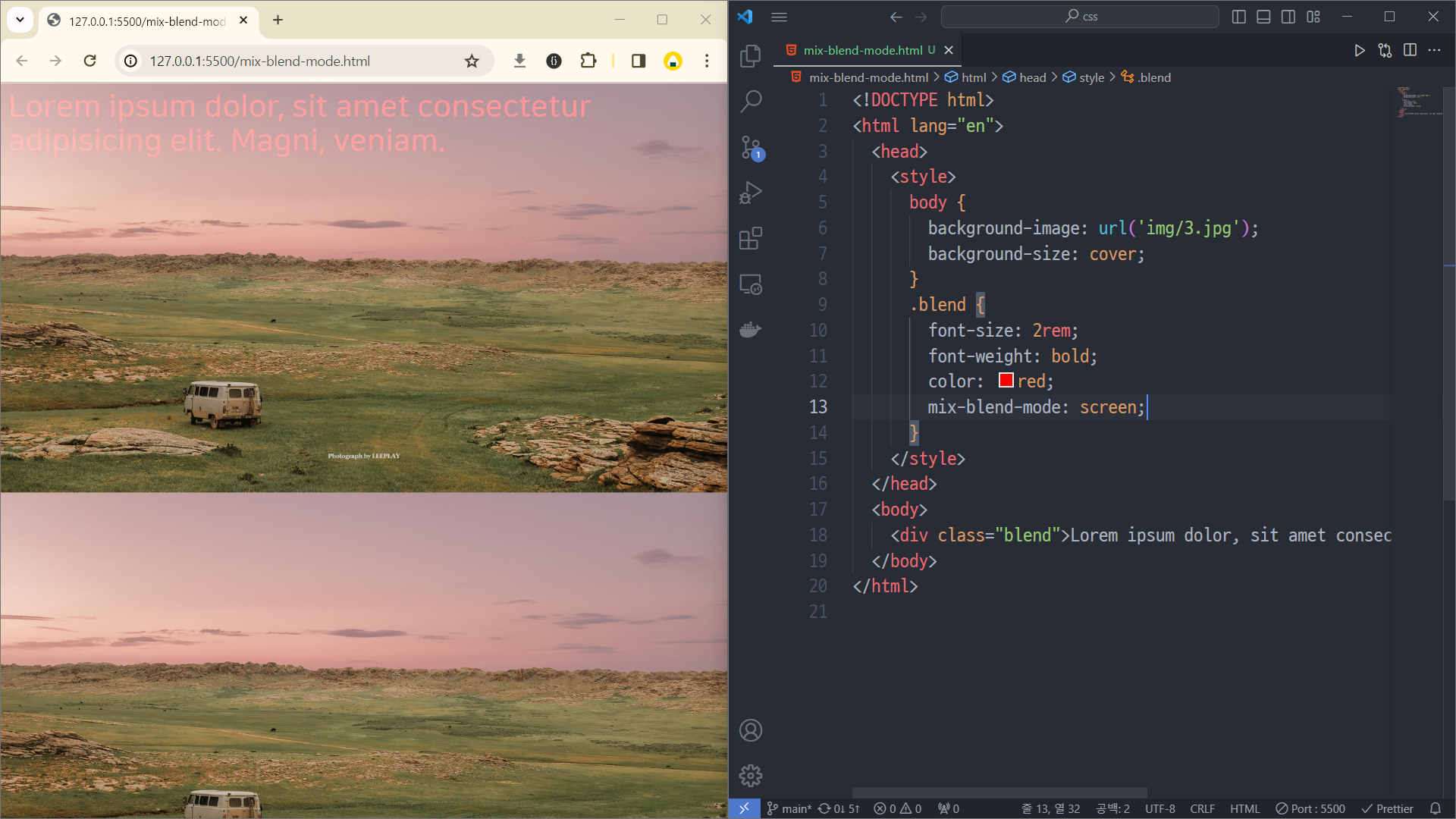Toggle the bottom panel layout
Screen dimensions: 1456x819
[x=1263, y=17]
